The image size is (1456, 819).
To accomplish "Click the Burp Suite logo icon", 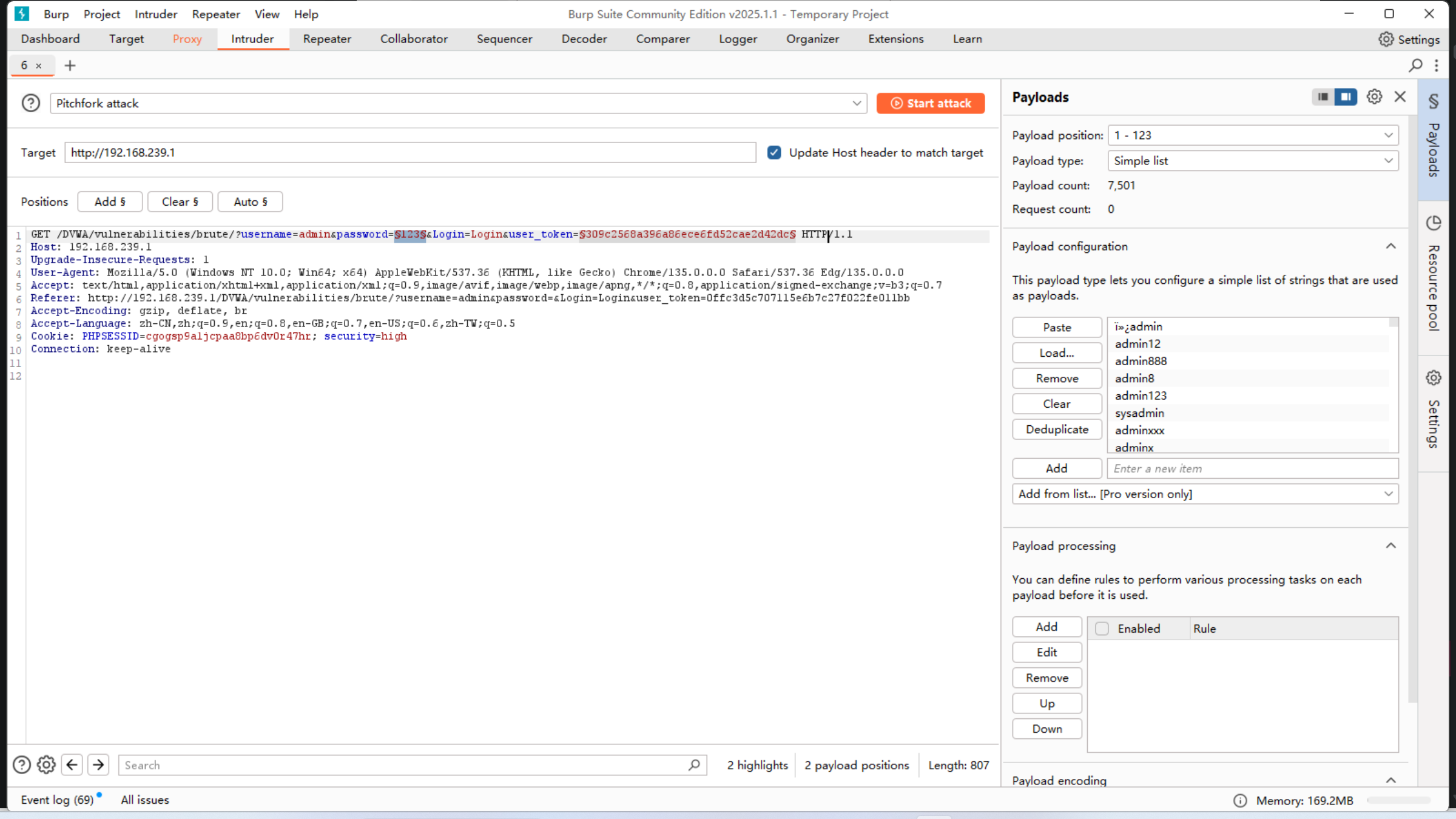I will click(22, 13).
